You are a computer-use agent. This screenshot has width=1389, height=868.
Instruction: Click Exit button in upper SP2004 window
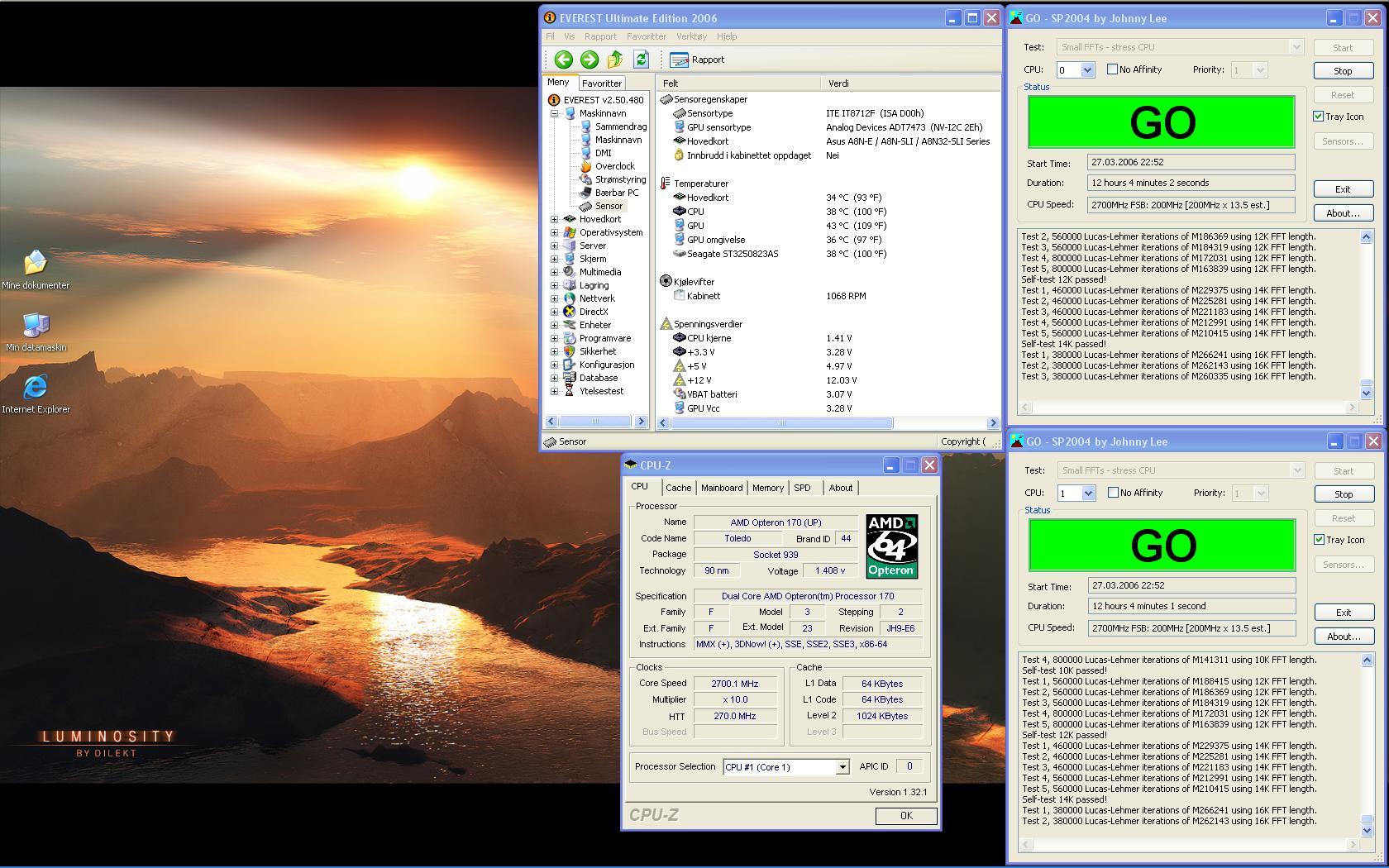coord(1343,189)
